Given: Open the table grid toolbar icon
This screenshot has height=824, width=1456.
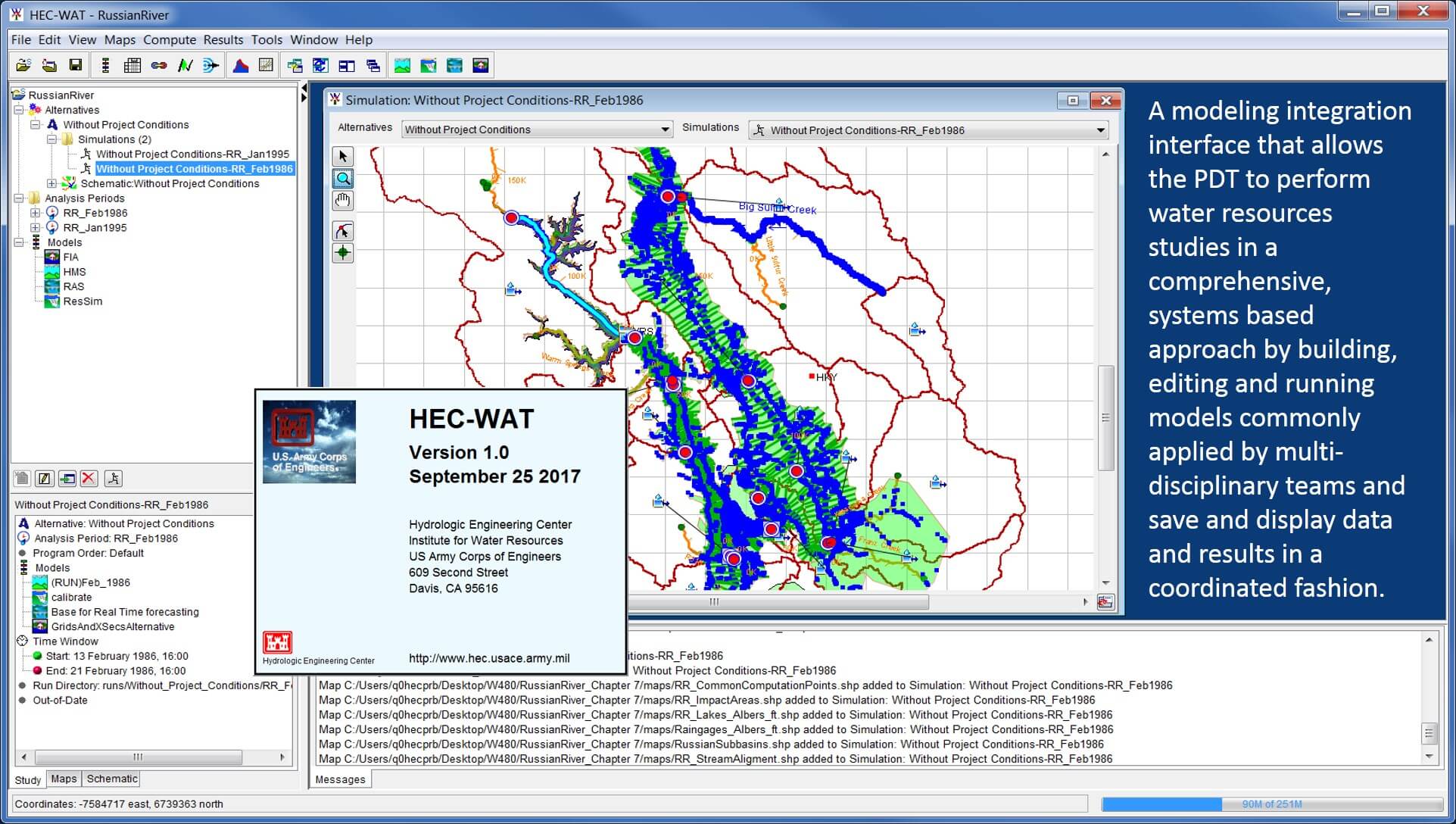Looking at the screenshot, I should (133, 66).
